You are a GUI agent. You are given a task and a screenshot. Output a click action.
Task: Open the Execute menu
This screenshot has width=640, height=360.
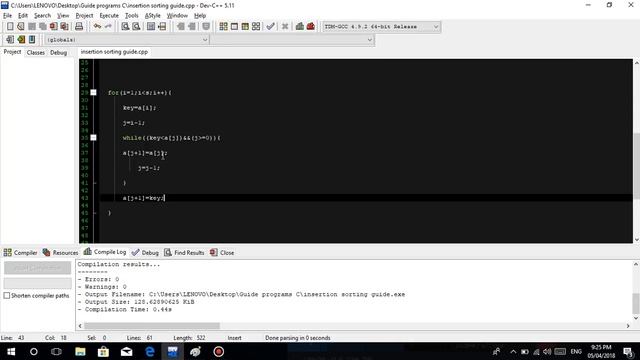point(109,16)
